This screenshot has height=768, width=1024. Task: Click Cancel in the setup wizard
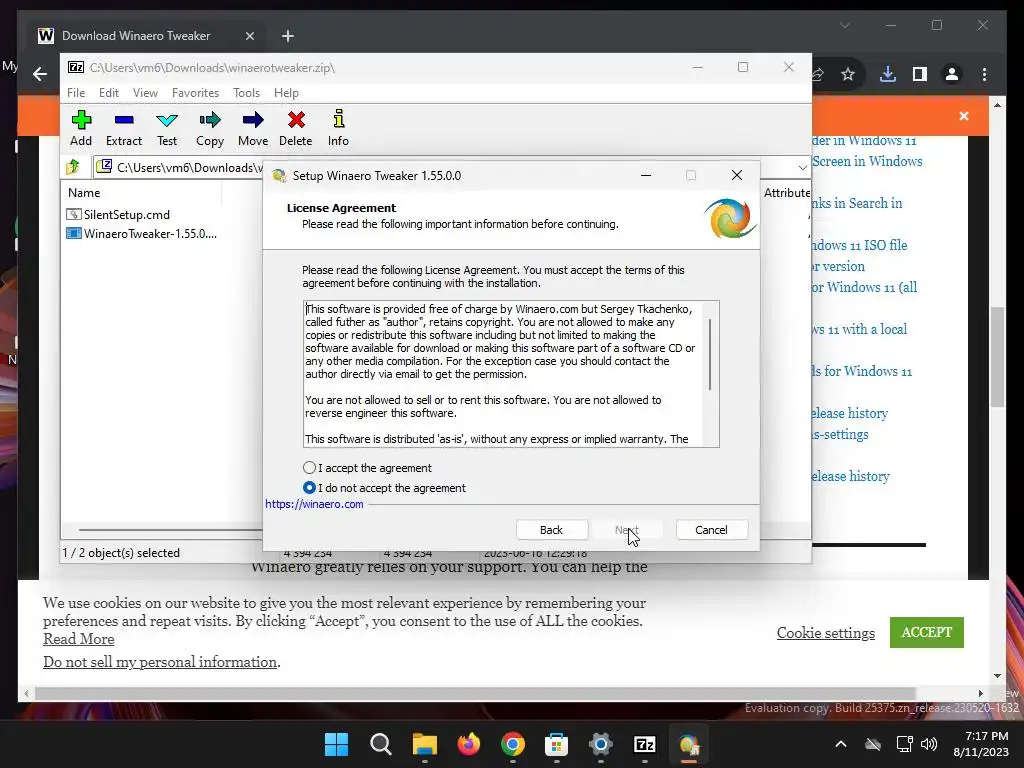coord(711,530)
